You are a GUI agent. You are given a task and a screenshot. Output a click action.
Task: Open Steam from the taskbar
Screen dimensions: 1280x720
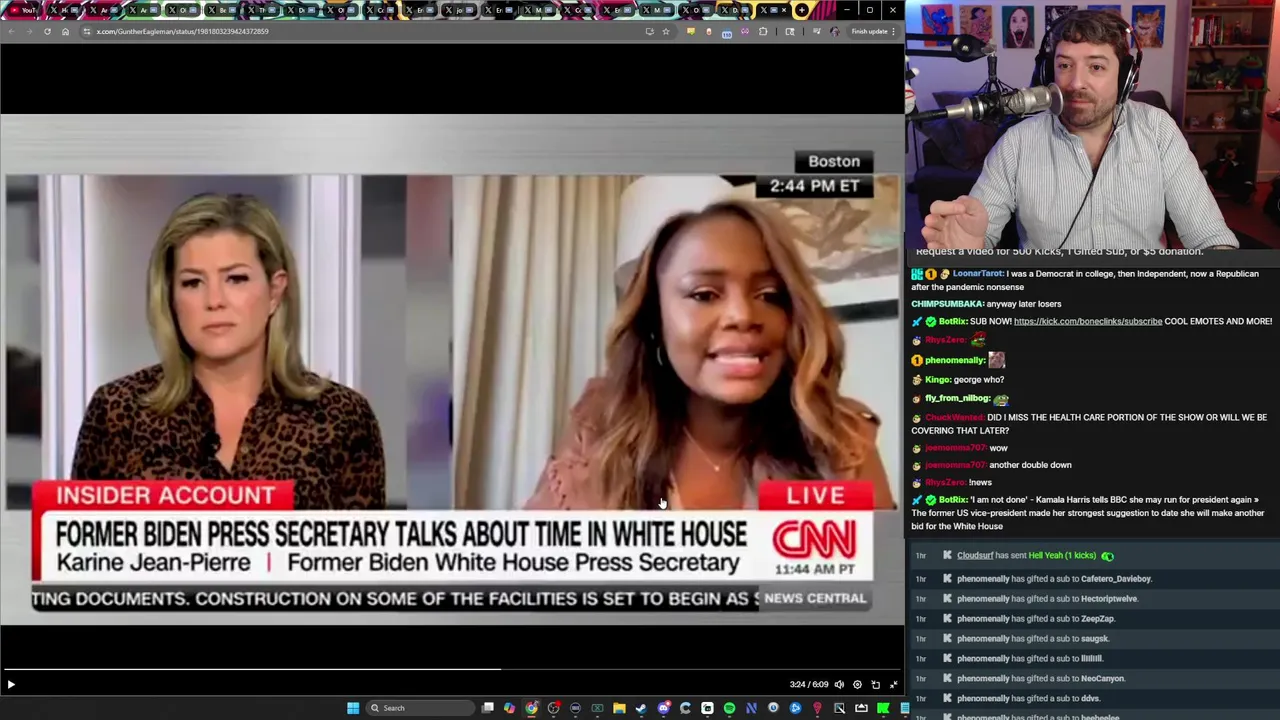pyautogui.click(x=641, y=708)
